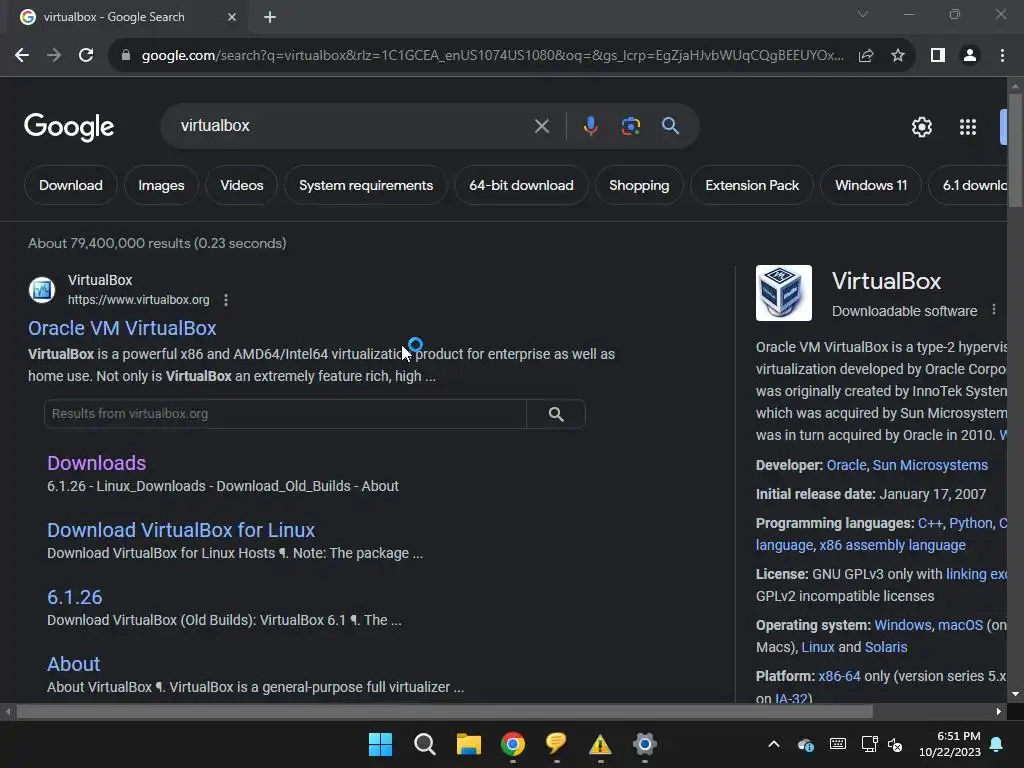Image resolution: width=1024 pixels, height=768 pixels.
Task: Close the virtualbox Google Search tab
Action: tap(232, 17)
